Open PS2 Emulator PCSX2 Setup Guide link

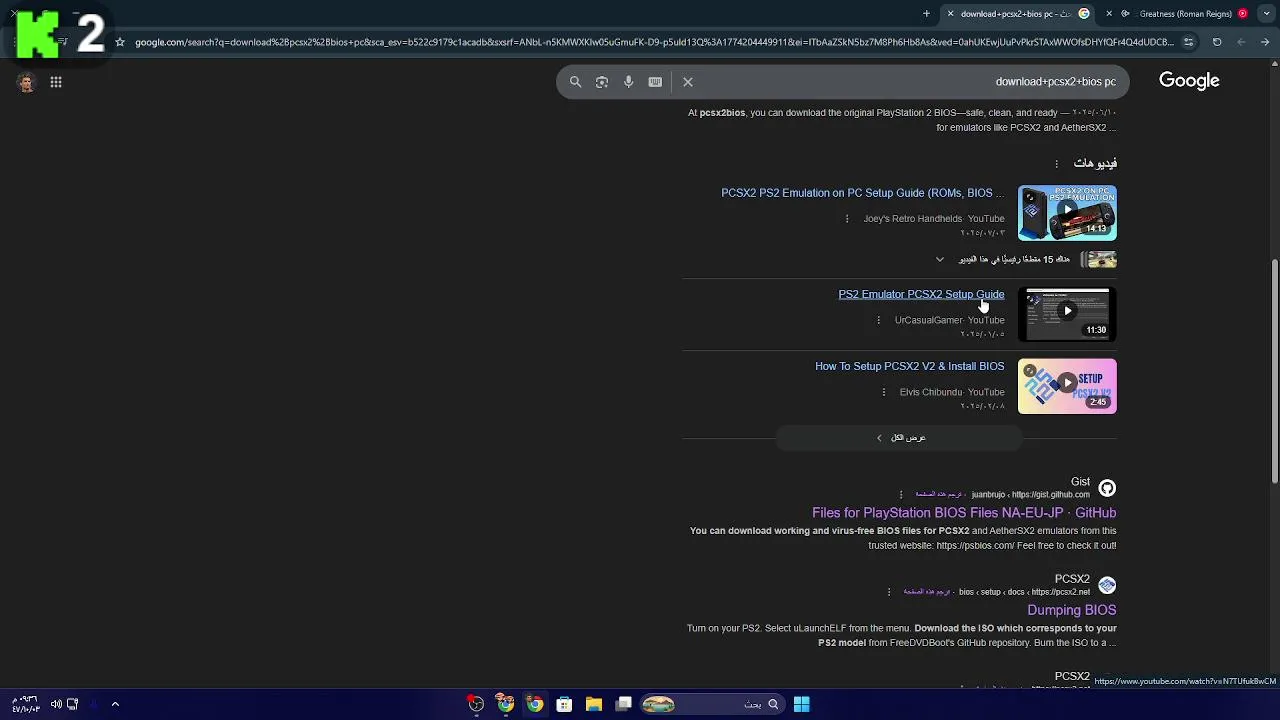point(921,294)
